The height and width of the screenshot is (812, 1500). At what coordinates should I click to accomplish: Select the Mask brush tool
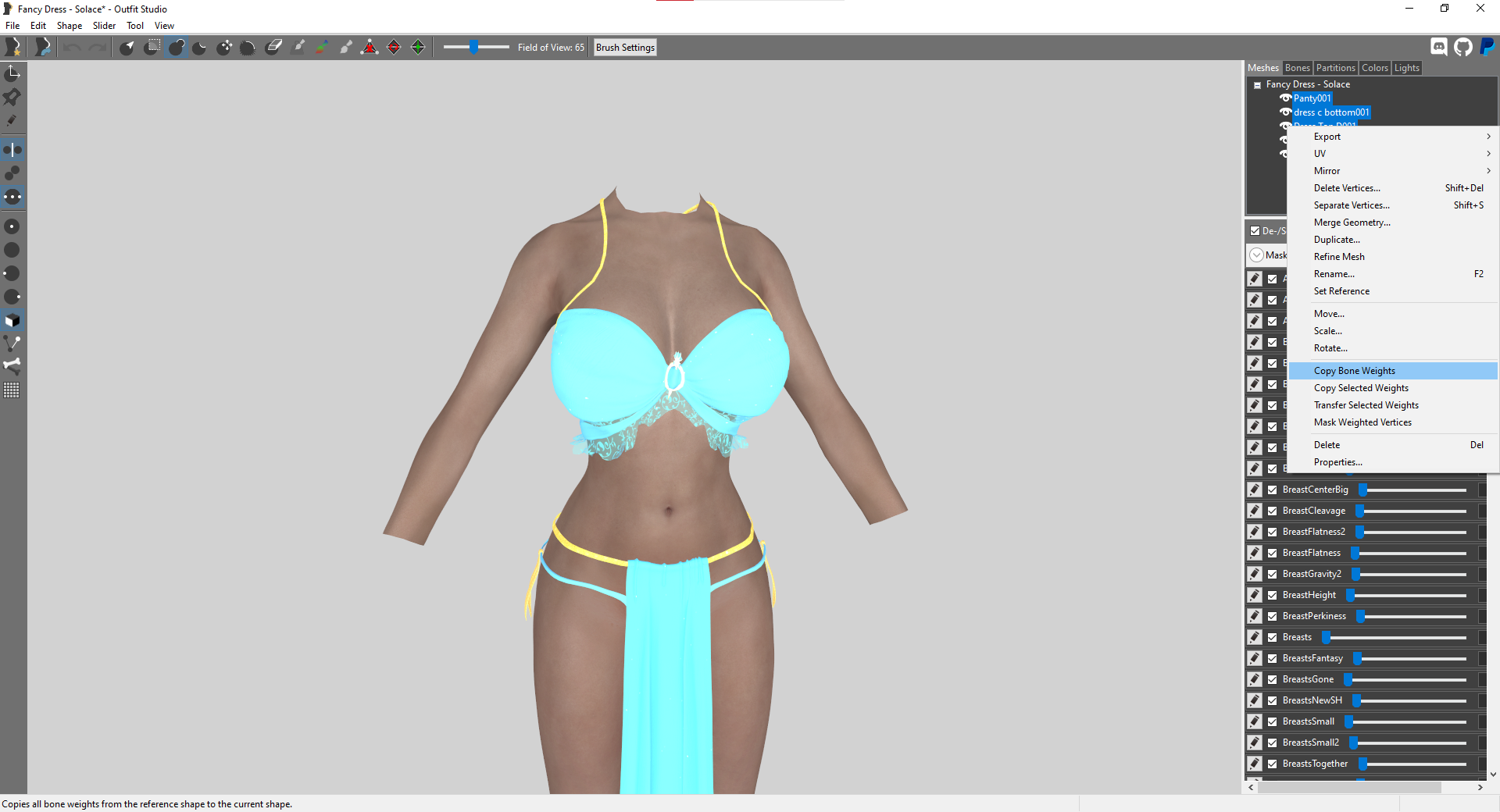point(152,48)
